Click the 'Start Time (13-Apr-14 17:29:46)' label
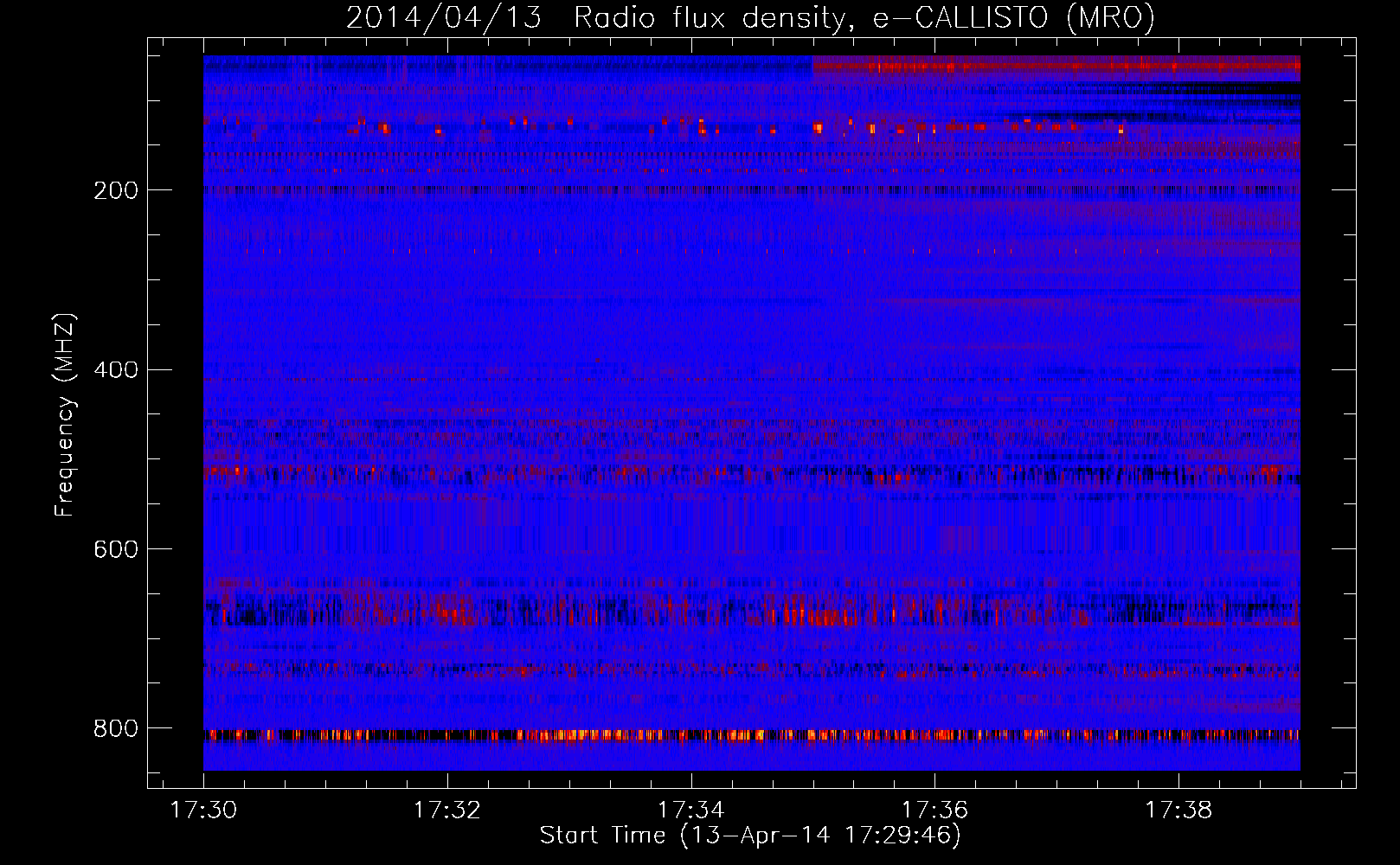 click(x=750, y=836)
